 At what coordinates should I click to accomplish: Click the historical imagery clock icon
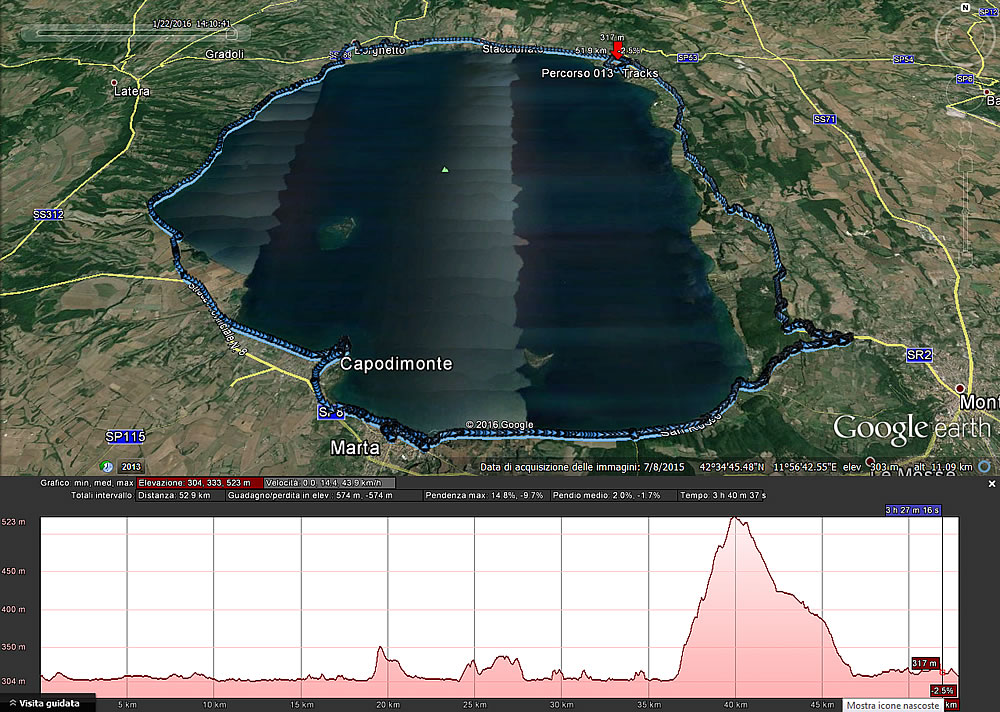[x=106, y=466]
